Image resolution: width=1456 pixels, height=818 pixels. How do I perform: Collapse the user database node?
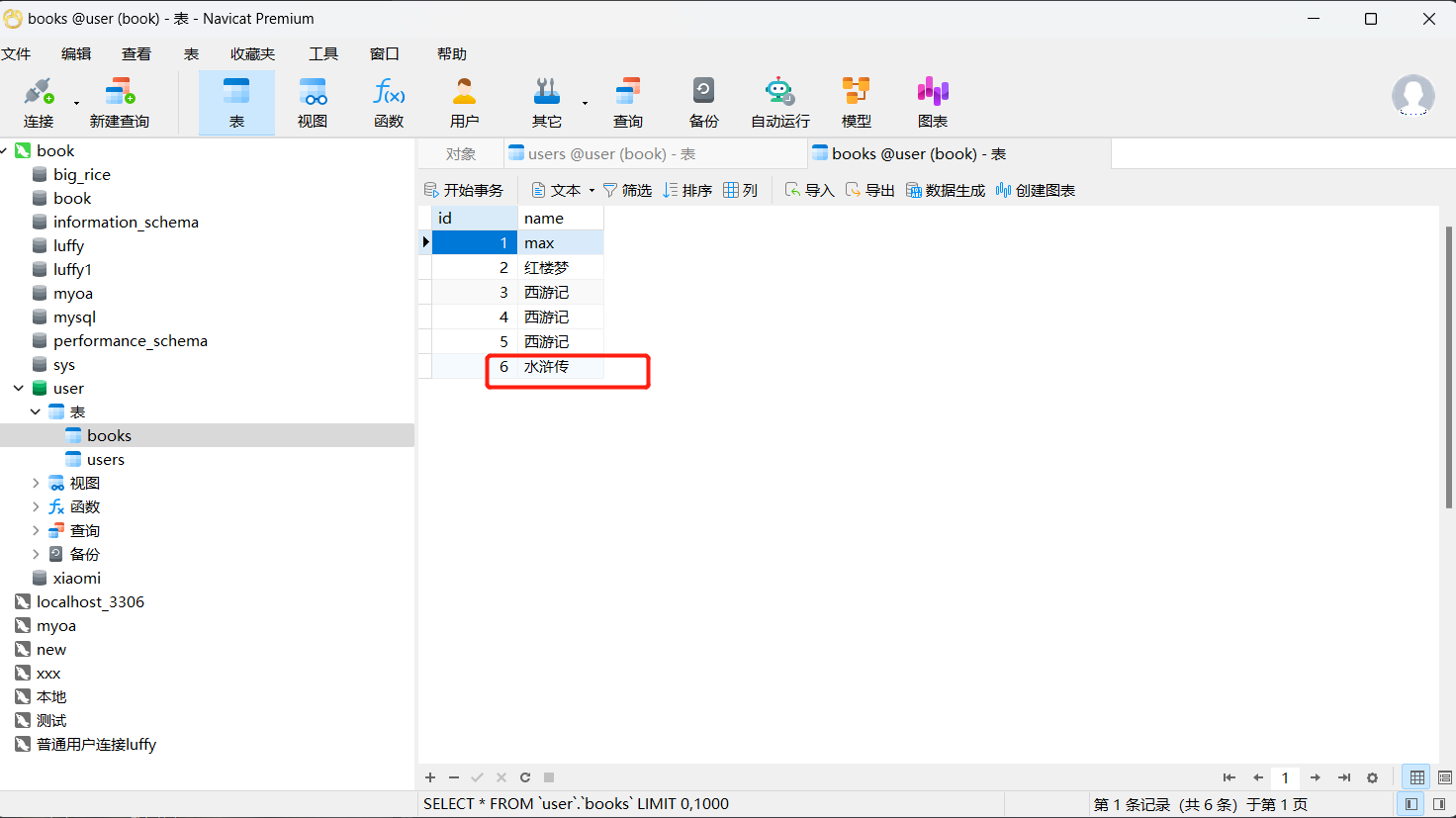19,388
